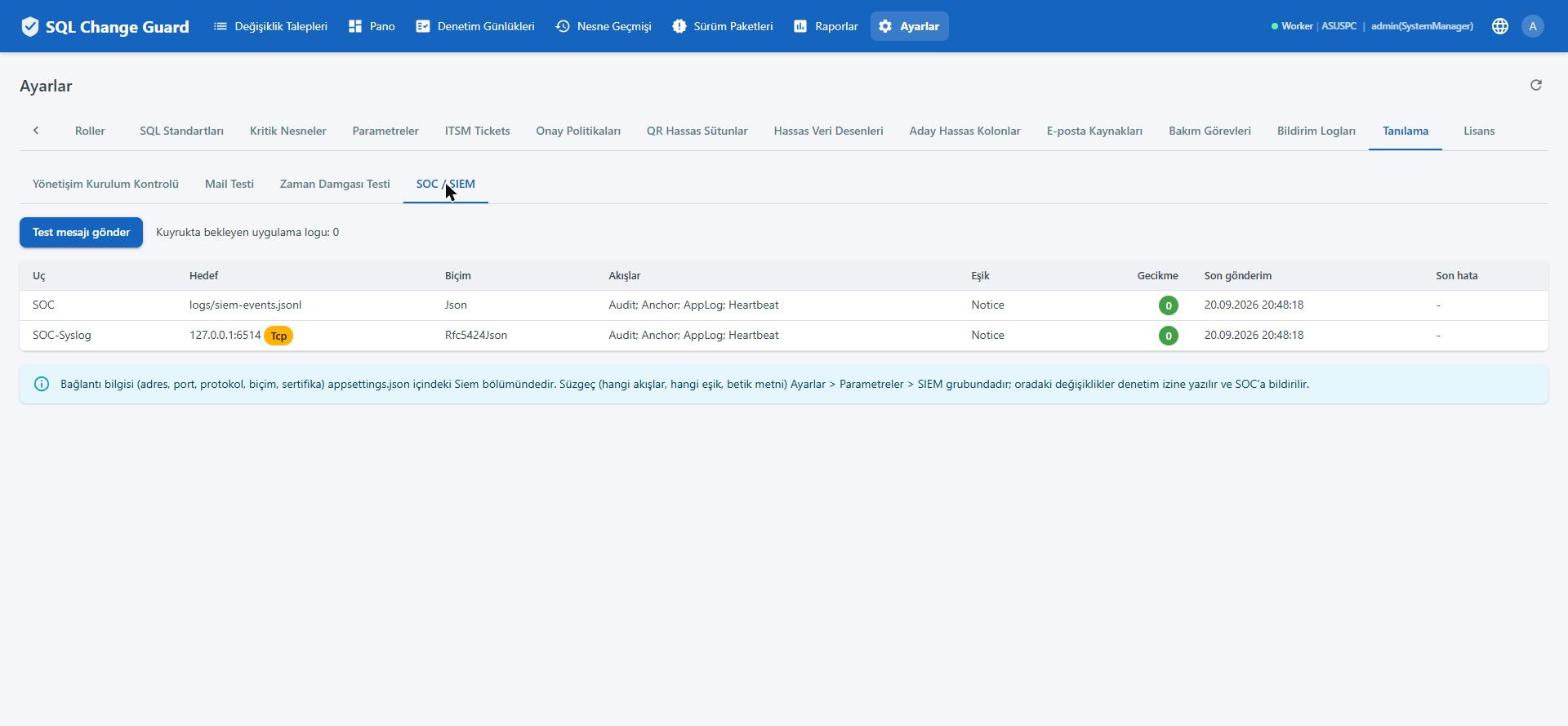Switch to E-posta Kaynakları tab
The height and width of the screenshot is (726, 1568).
(1094, 131)
